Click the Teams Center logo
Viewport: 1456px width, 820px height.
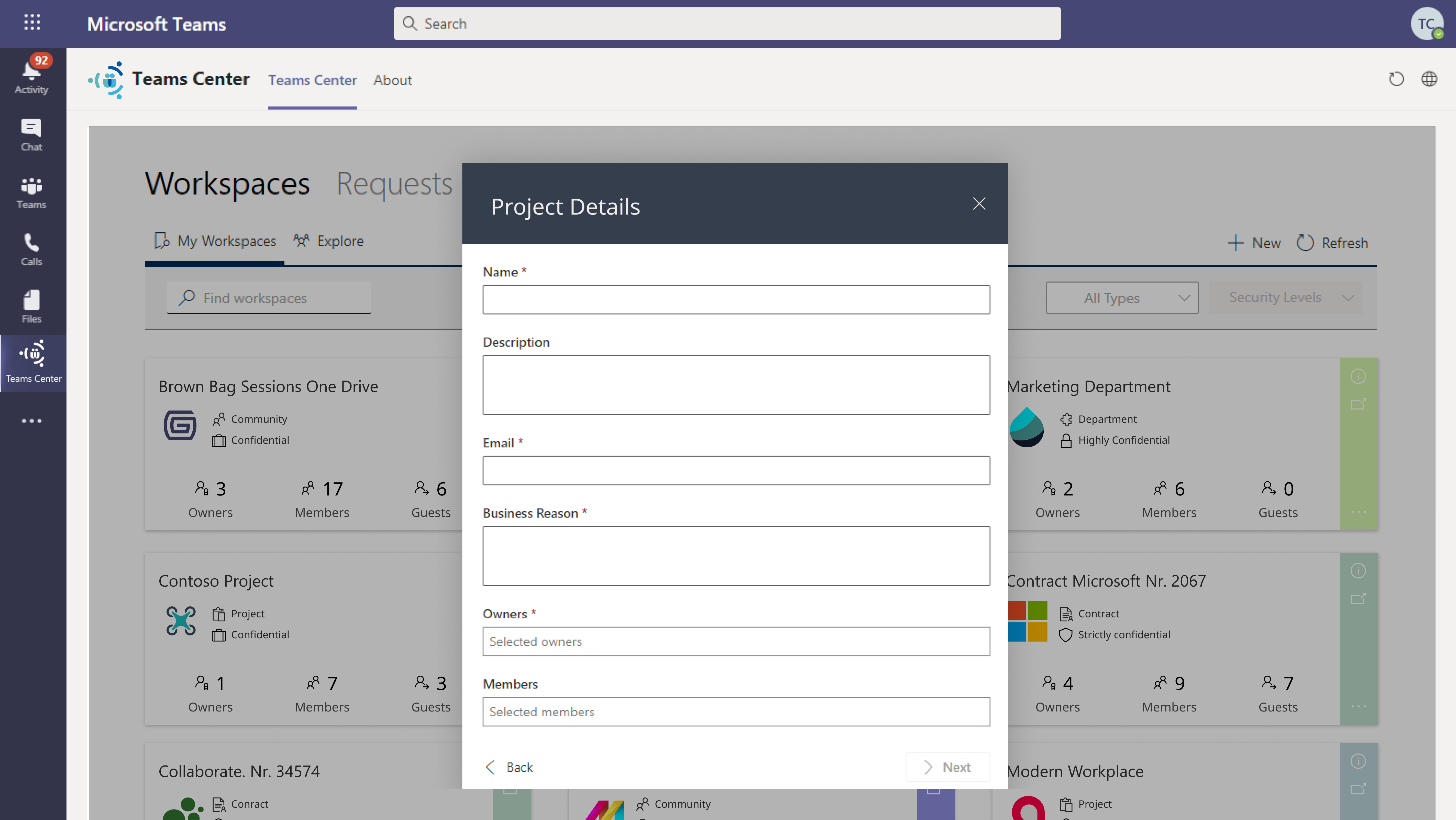(106, 80)
